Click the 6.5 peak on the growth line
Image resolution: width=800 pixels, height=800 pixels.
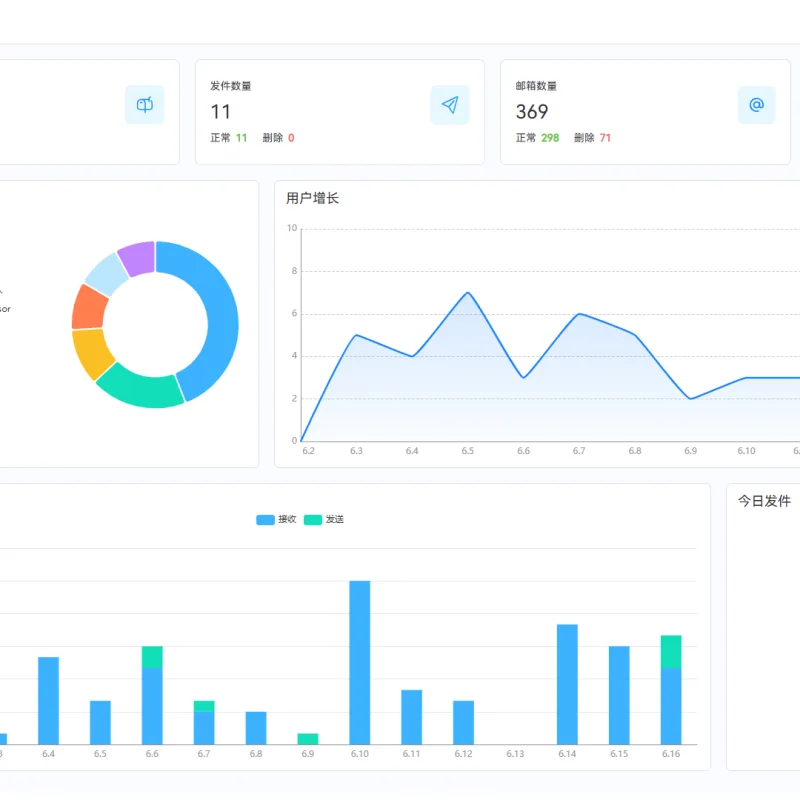click(467, 292)
